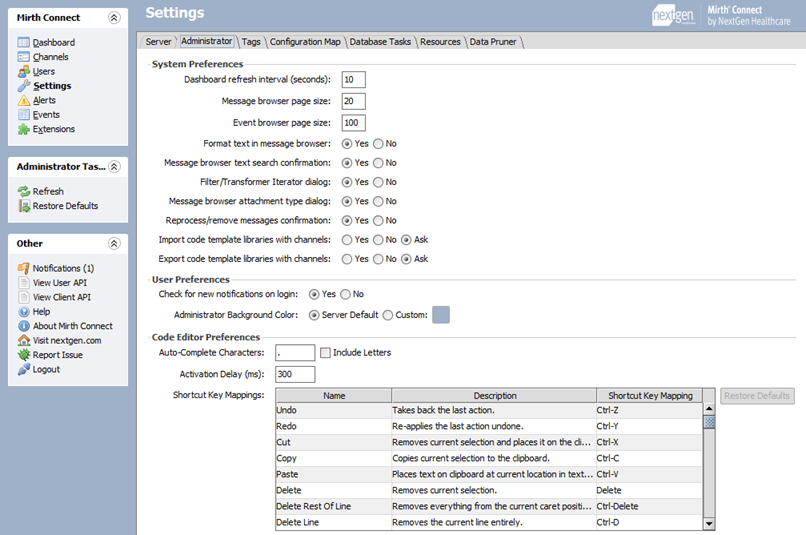Click the Logout link
806x535 pixels.
(x=46, y=369)
